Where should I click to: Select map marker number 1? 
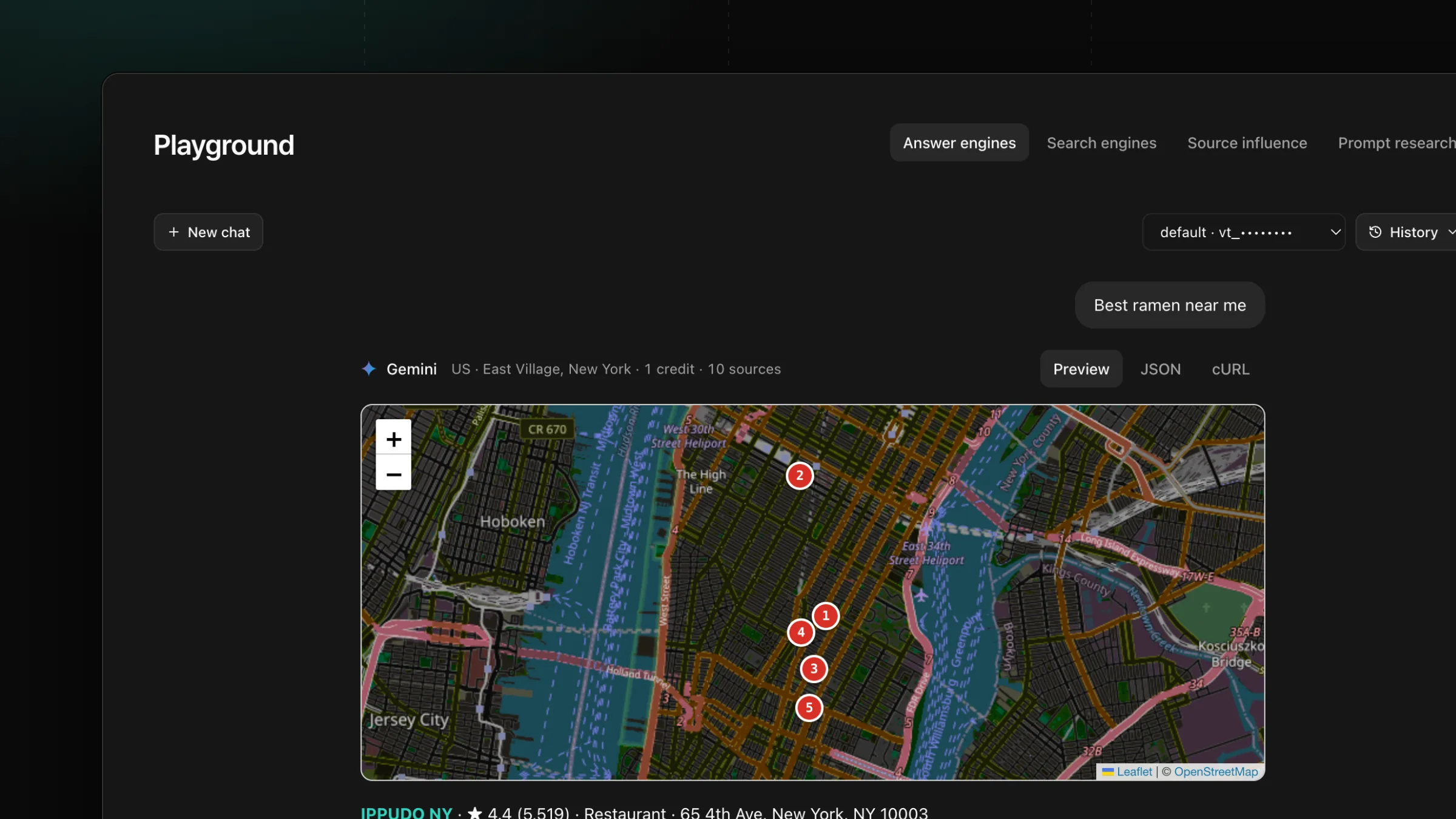click(826, 616)
